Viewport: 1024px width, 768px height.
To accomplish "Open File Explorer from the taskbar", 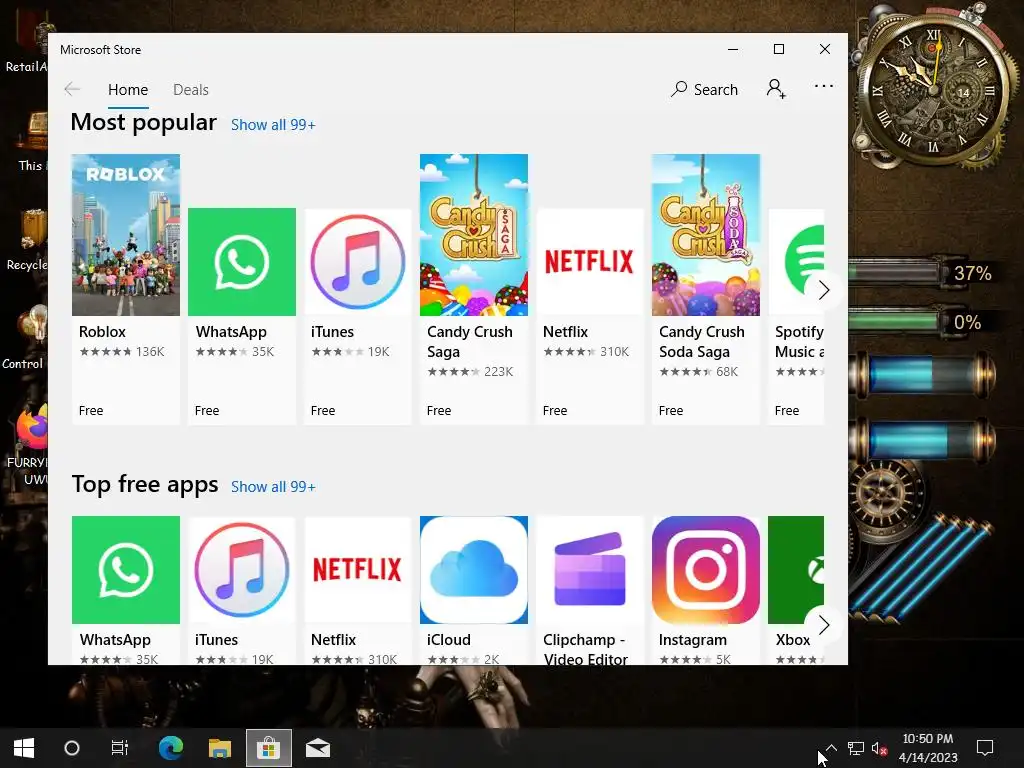I will tap(220, 748).
